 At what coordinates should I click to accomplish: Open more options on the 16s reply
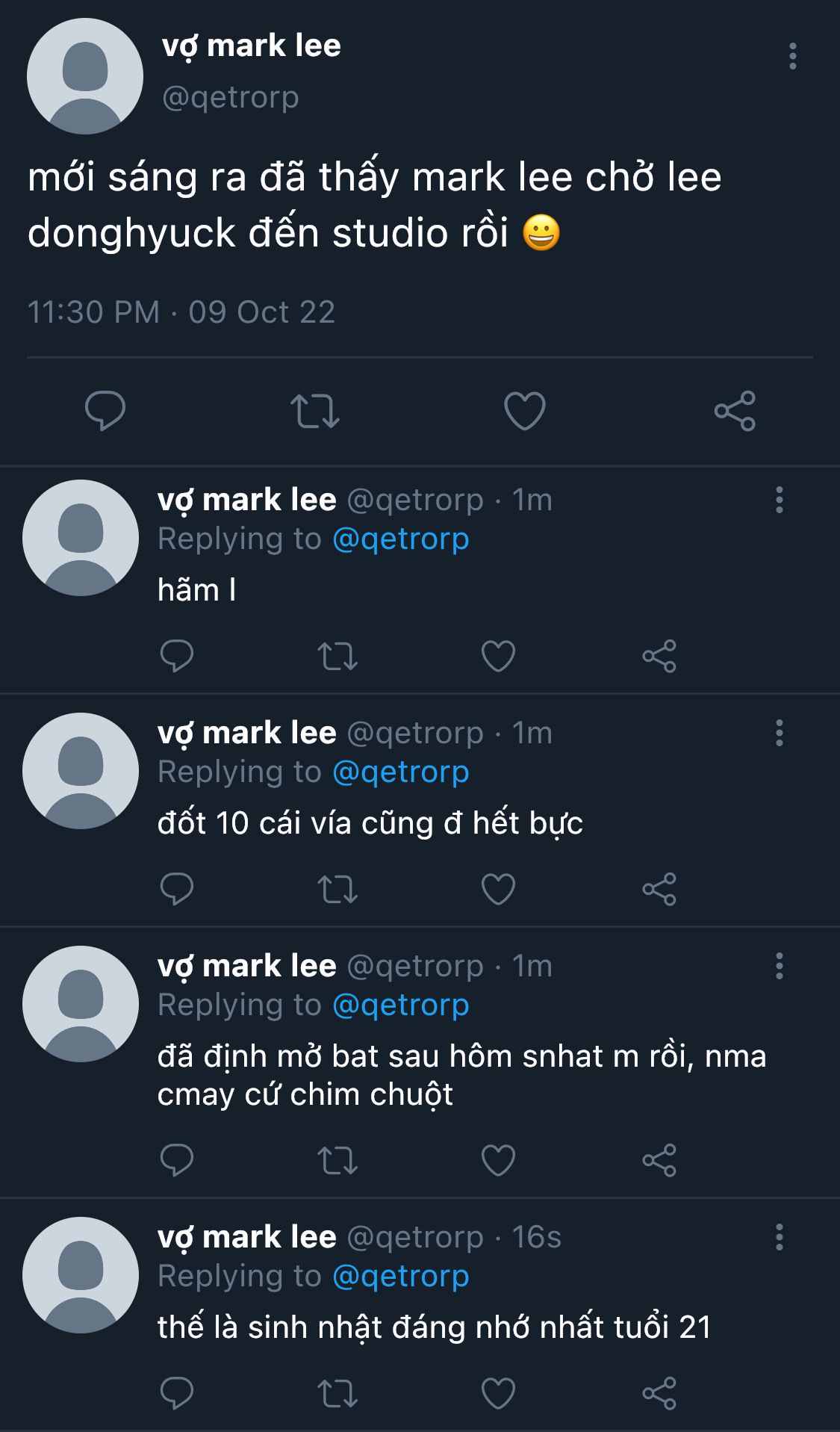coord(779,1237)
